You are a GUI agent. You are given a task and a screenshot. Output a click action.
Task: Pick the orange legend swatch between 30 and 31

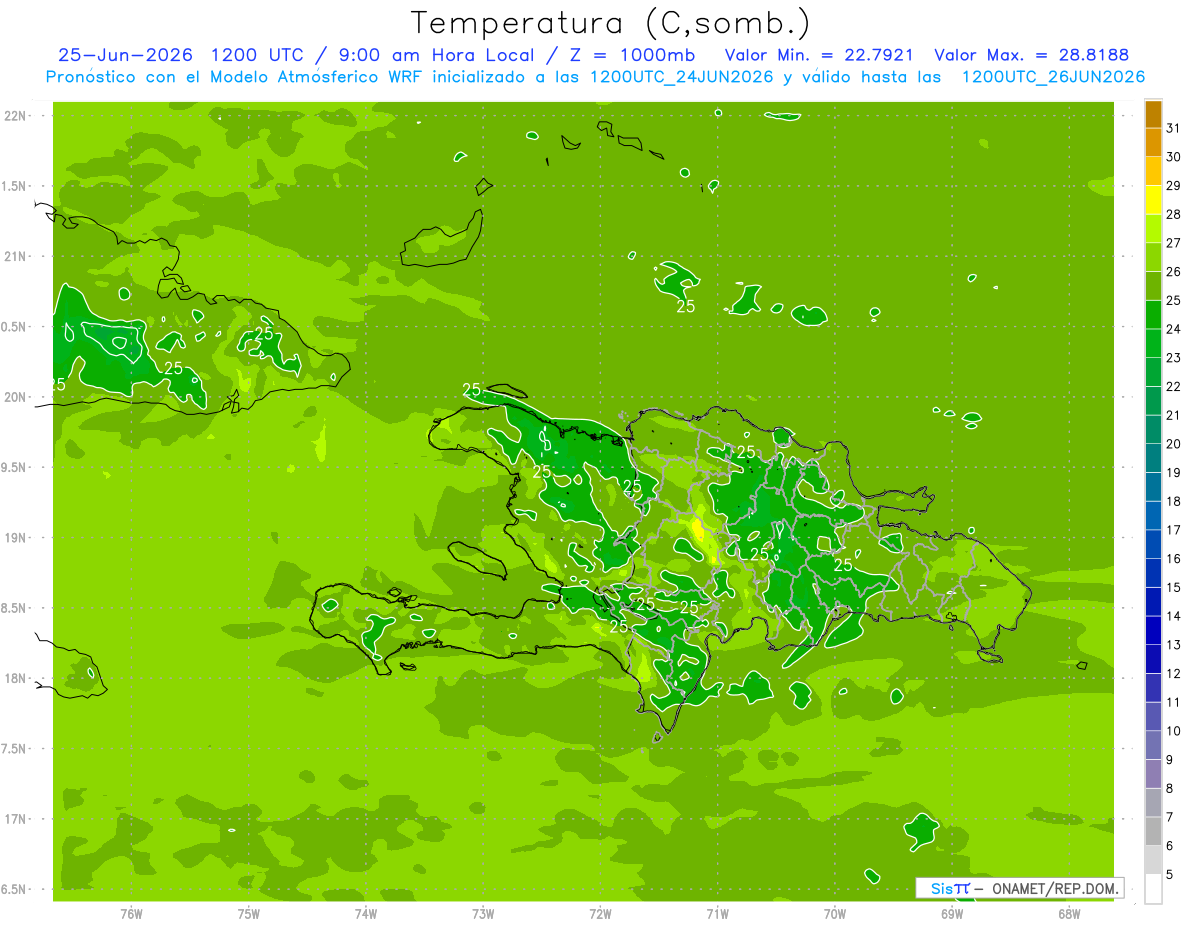point(1153,143)
